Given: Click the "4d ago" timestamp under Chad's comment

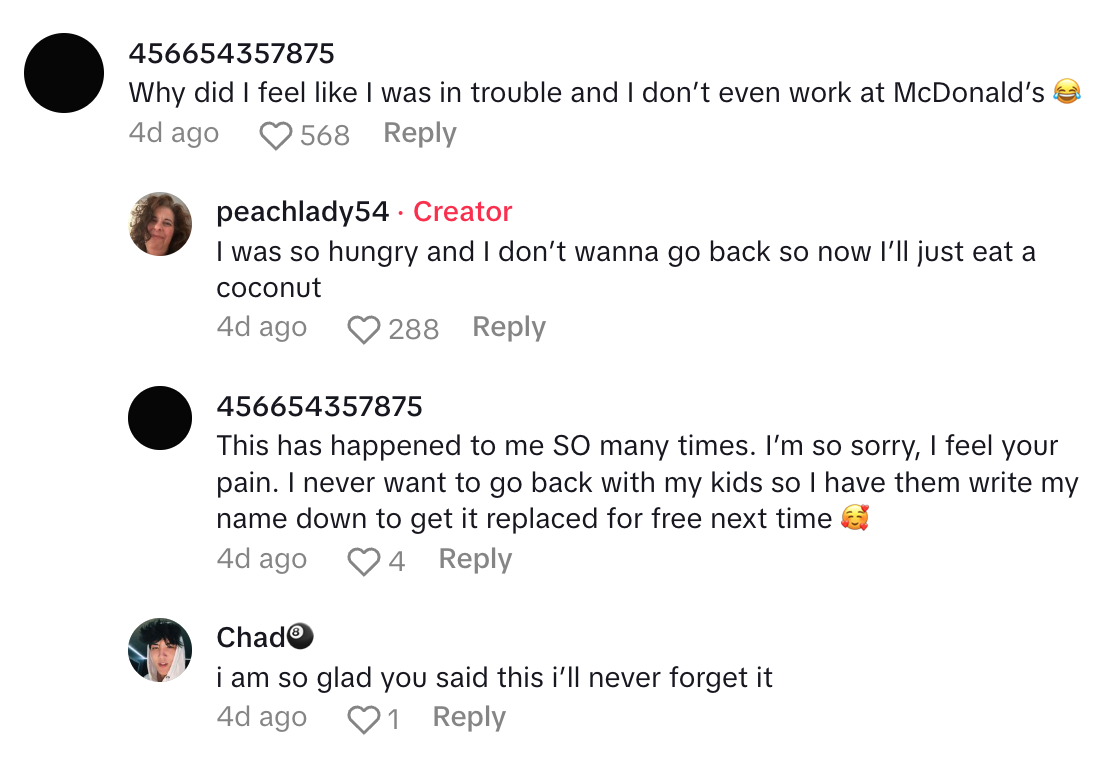Looking at the screenshot, I should pyautogui.click(x=261, y=717).
